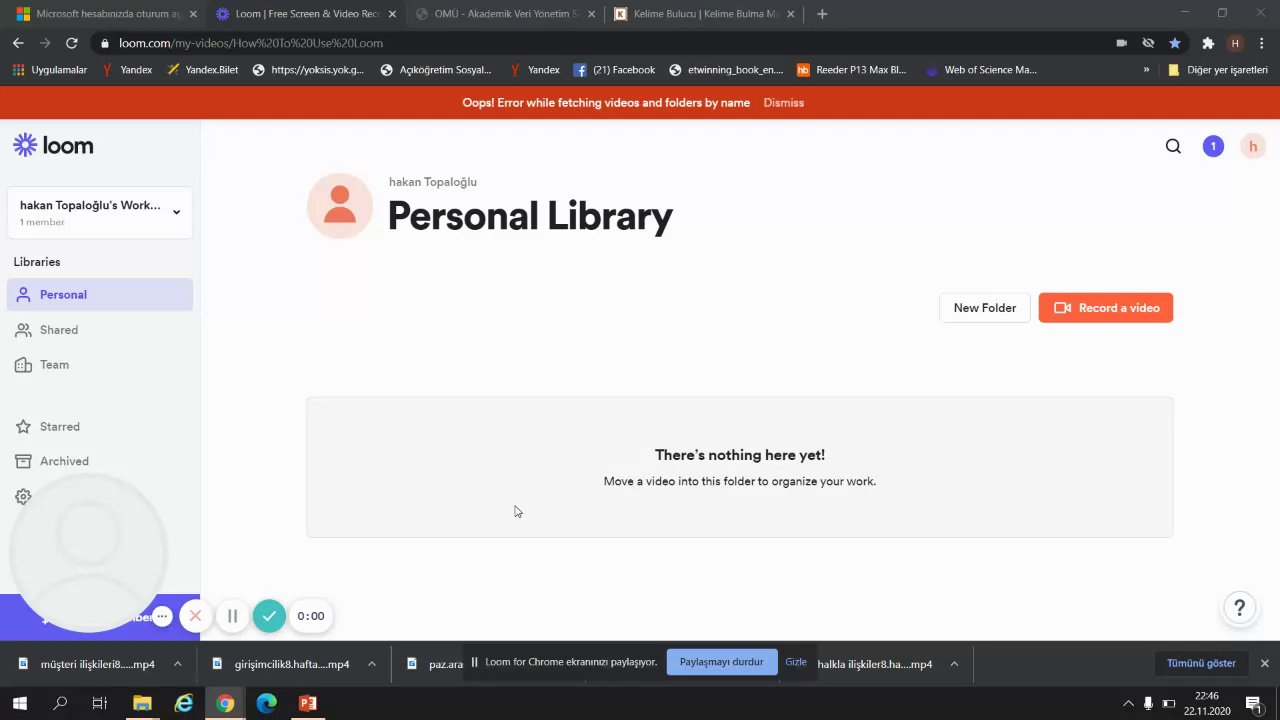Open the help question mark button
The height and width of the screenshot is (720, 1280).
[1239, 608]
